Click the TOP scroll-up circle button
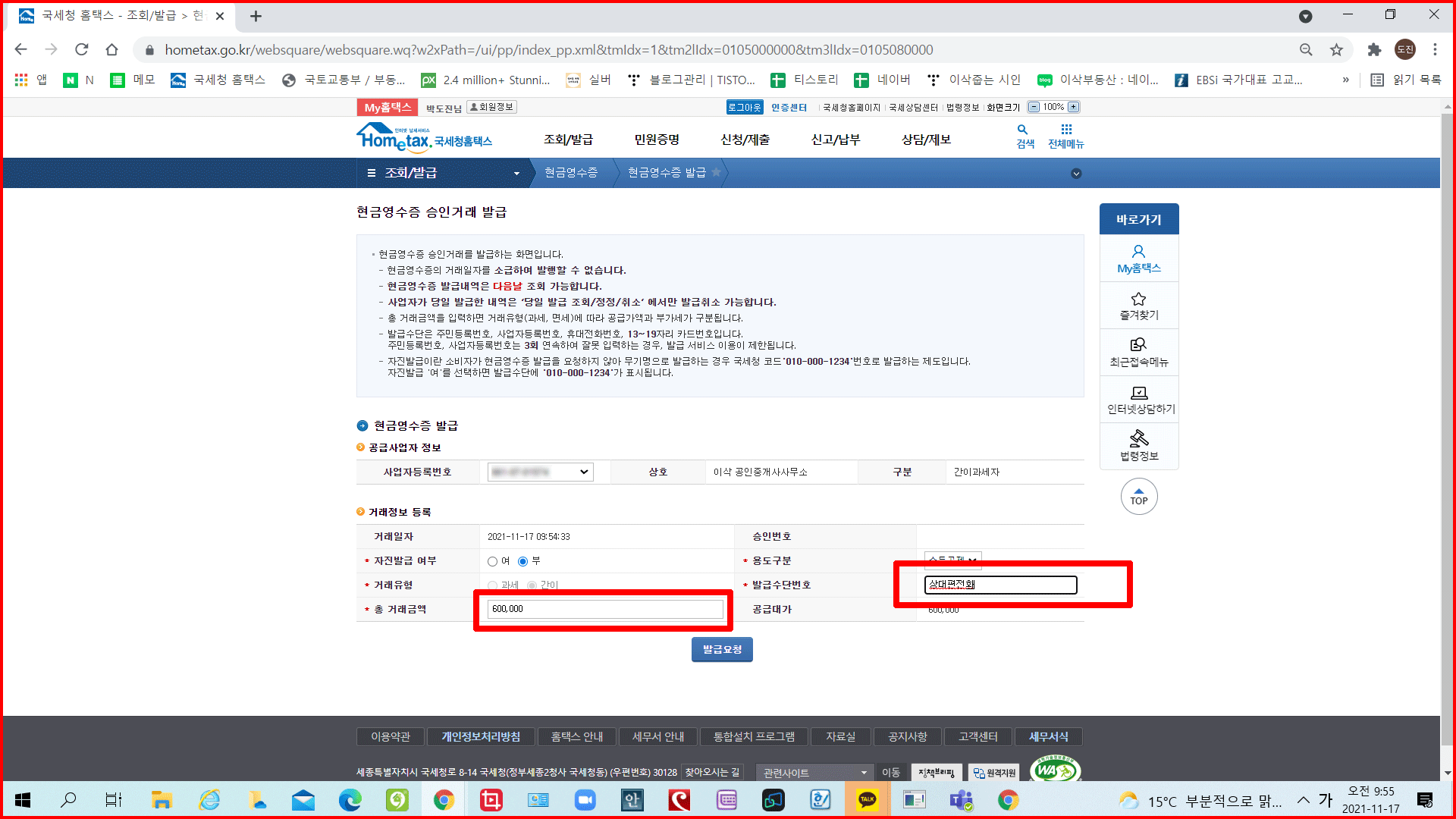1456x819 pixels. click(1138, 497)
